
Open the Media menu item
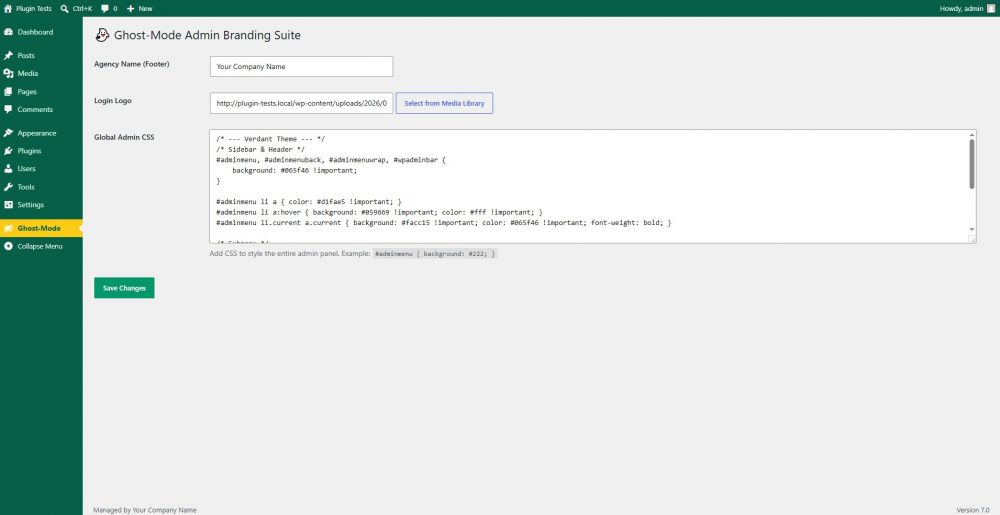[x=41, y=73]
